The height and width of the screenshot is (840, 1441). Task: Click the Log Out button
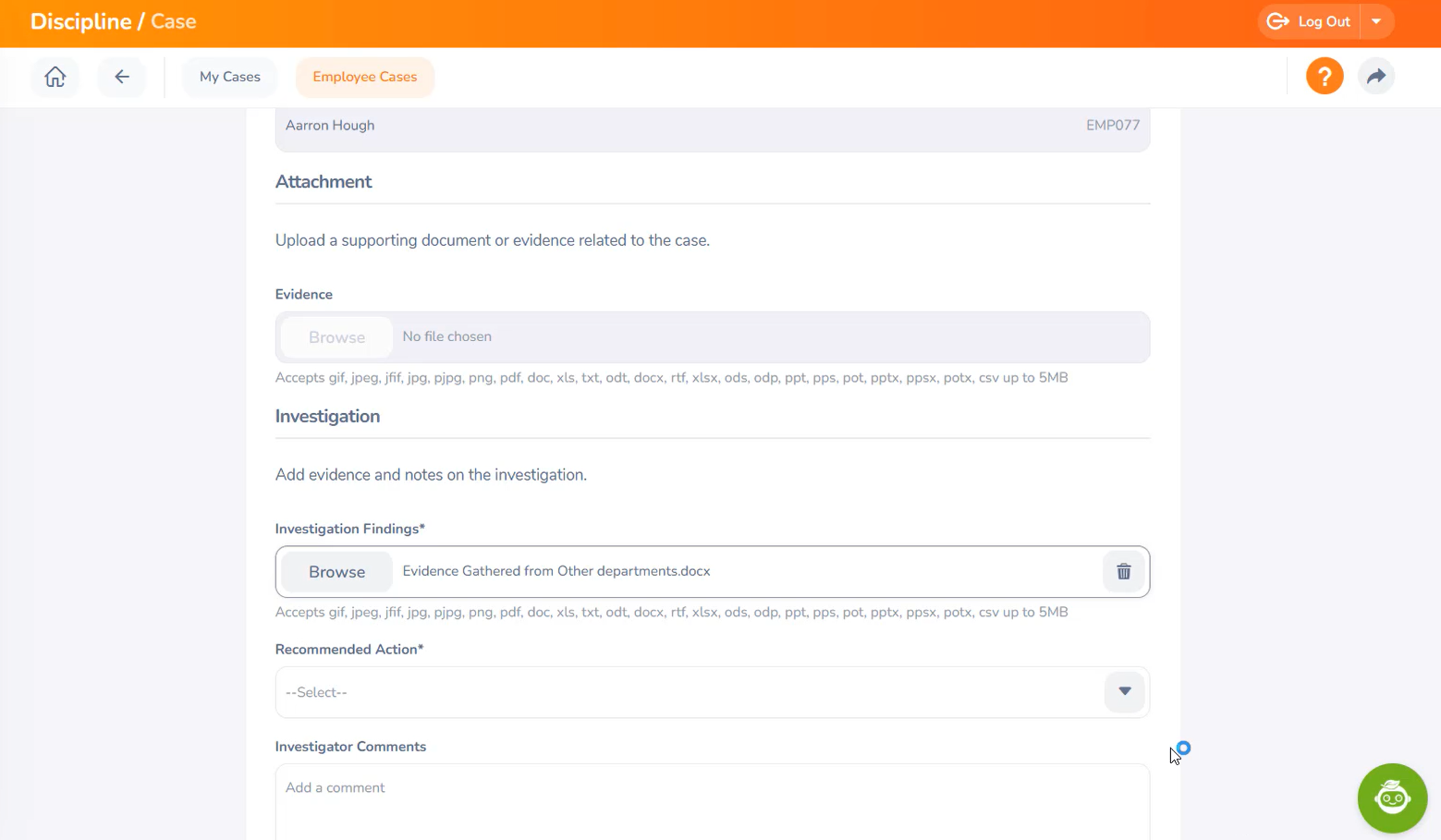[1310, 21]
